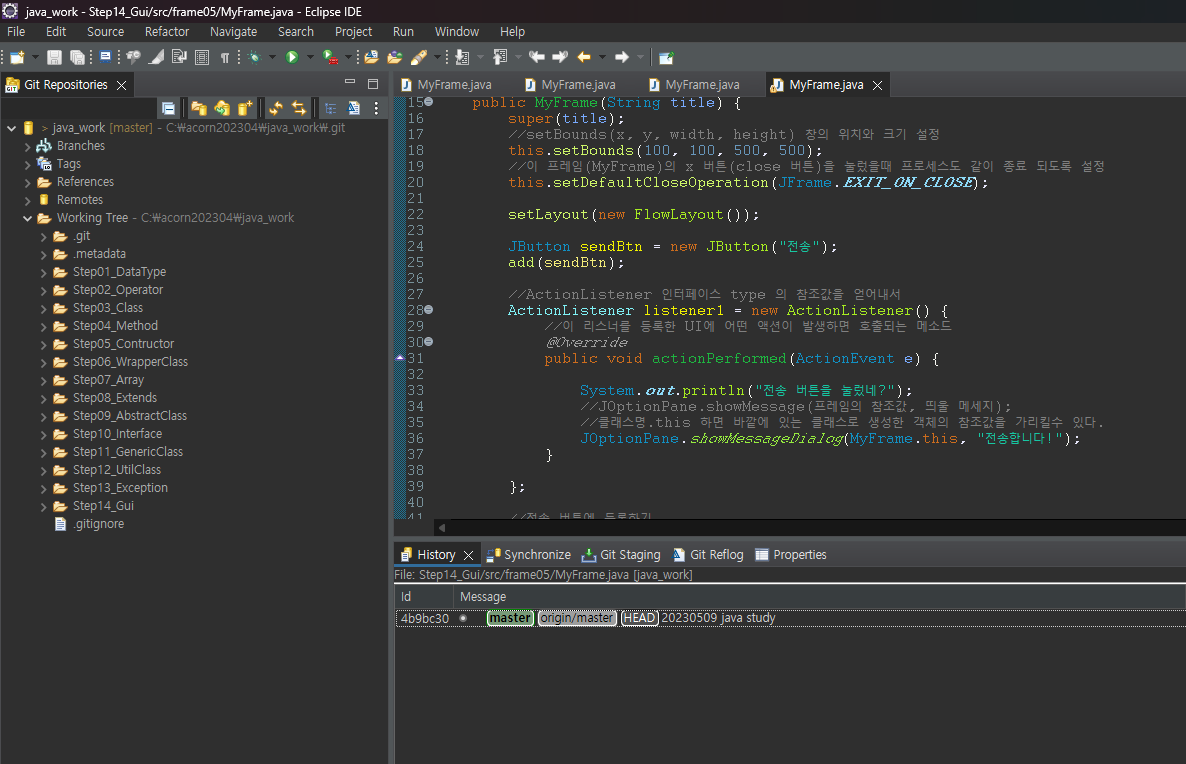Collapse the Working Tree node
1186x764 pixels.
point(28,218)
